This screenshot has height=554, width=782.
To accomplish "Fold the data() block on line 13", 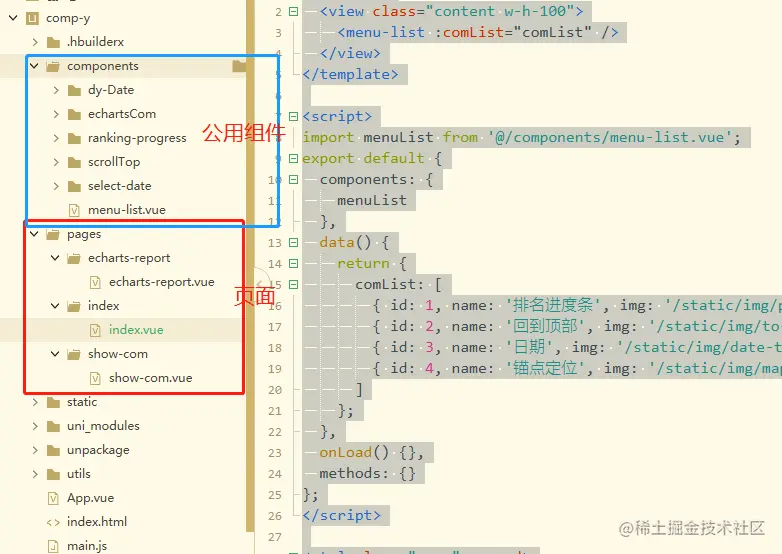I will coord(294,242).
